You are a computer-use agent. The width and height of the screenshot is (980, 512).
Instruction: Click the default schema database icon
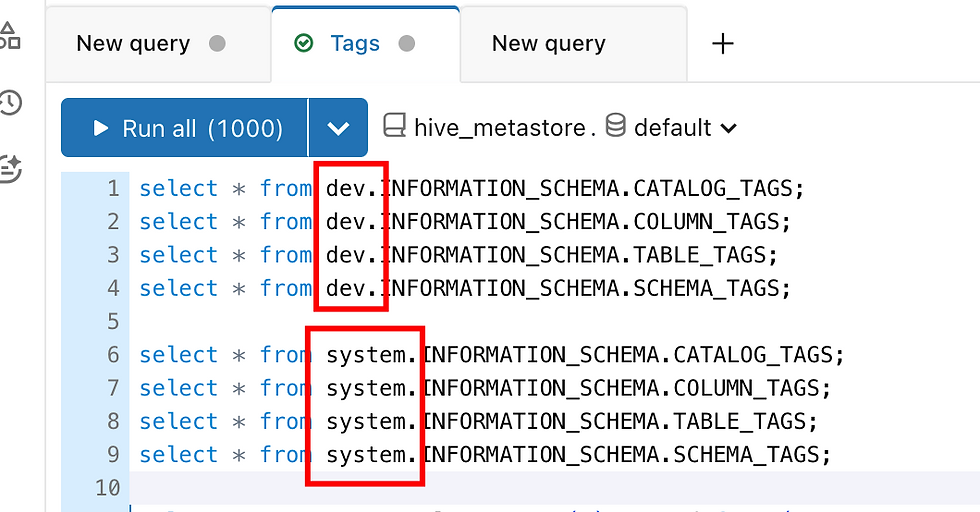[616, 125]
